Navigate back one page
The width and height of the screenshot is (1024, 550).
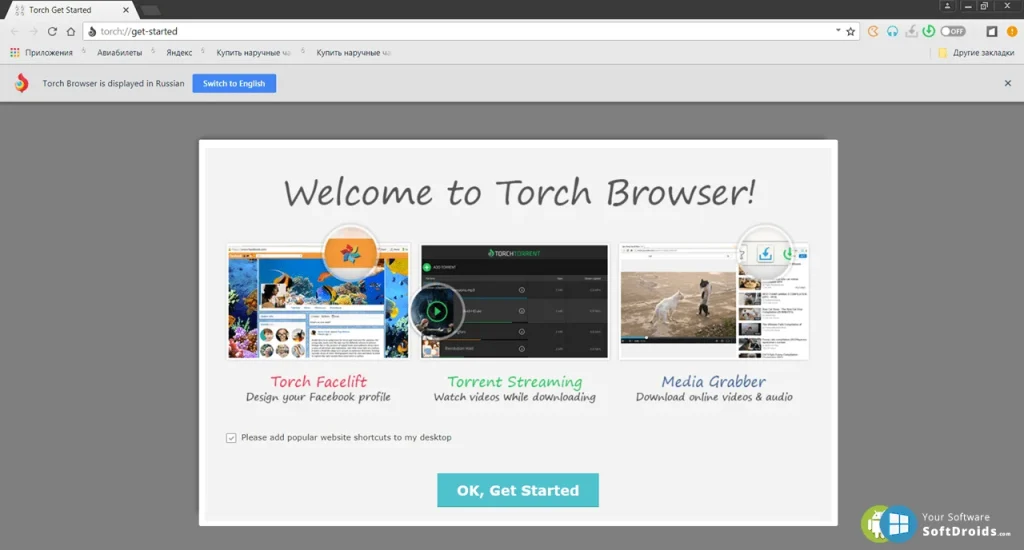tap(15, 31)
